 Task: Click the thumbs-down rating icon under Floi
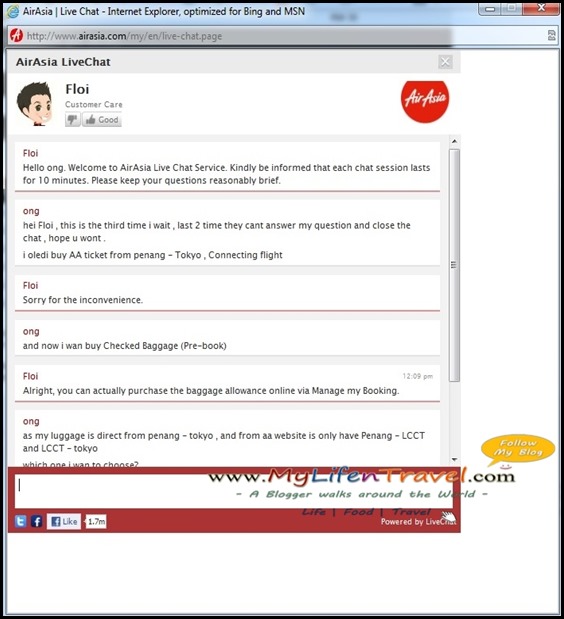(73, 120)
